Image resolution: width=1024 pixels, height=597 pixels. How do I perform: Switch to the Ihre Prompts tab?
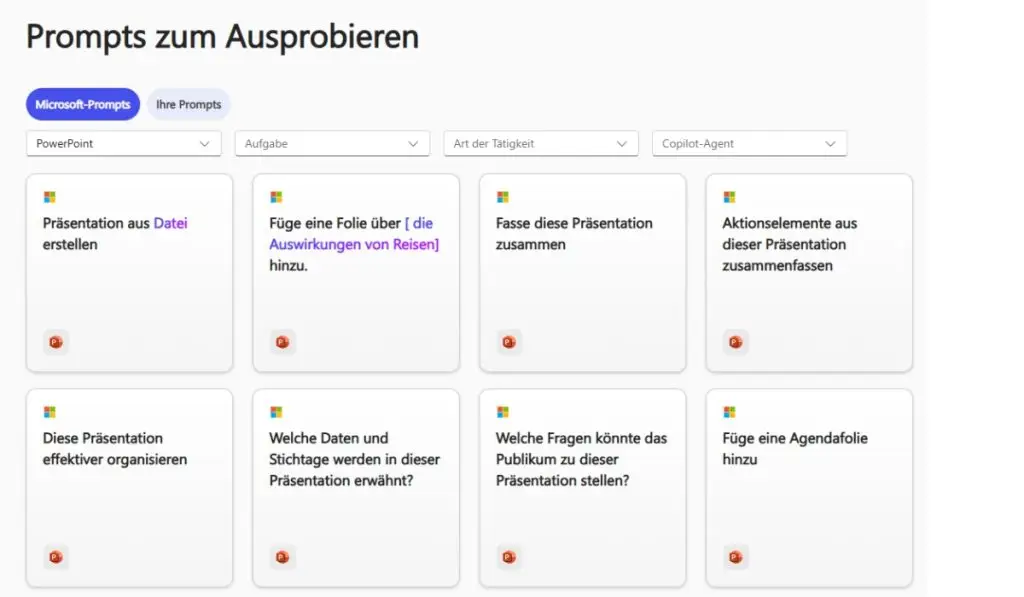click(189, 105)
